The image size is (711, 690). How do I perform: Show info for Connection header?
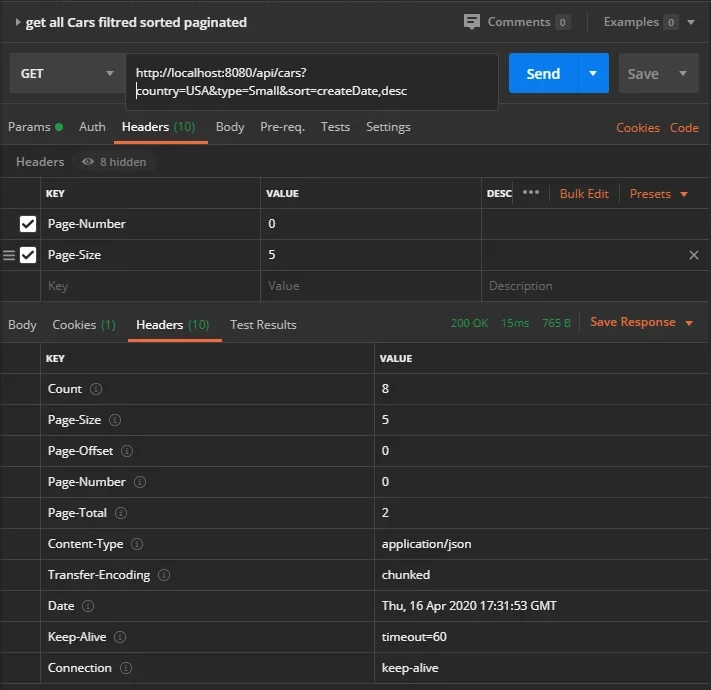(x=126, y=668)
